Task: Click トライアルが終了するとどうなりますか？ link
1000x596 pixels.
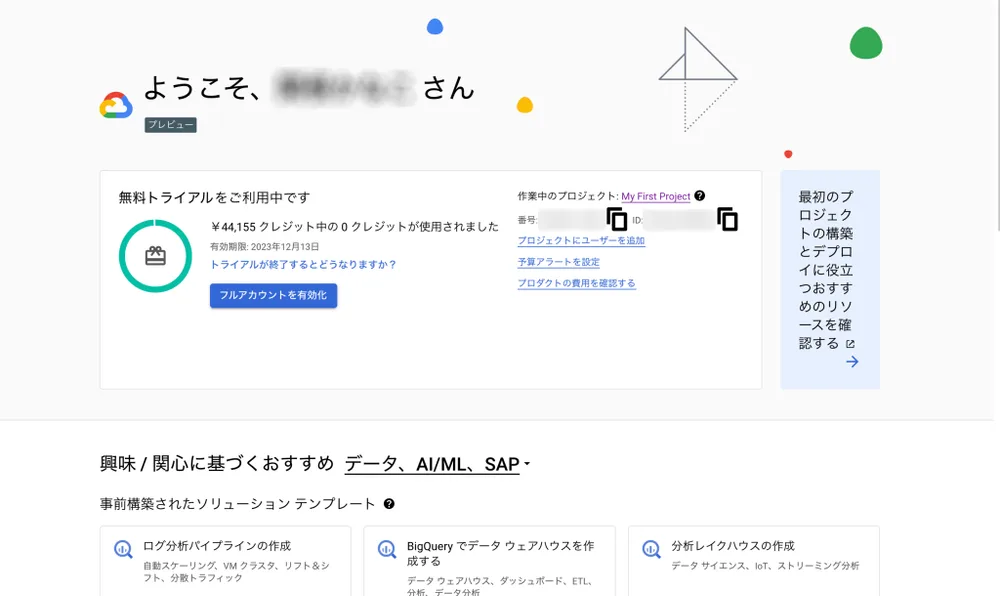Action: (304, 265)
